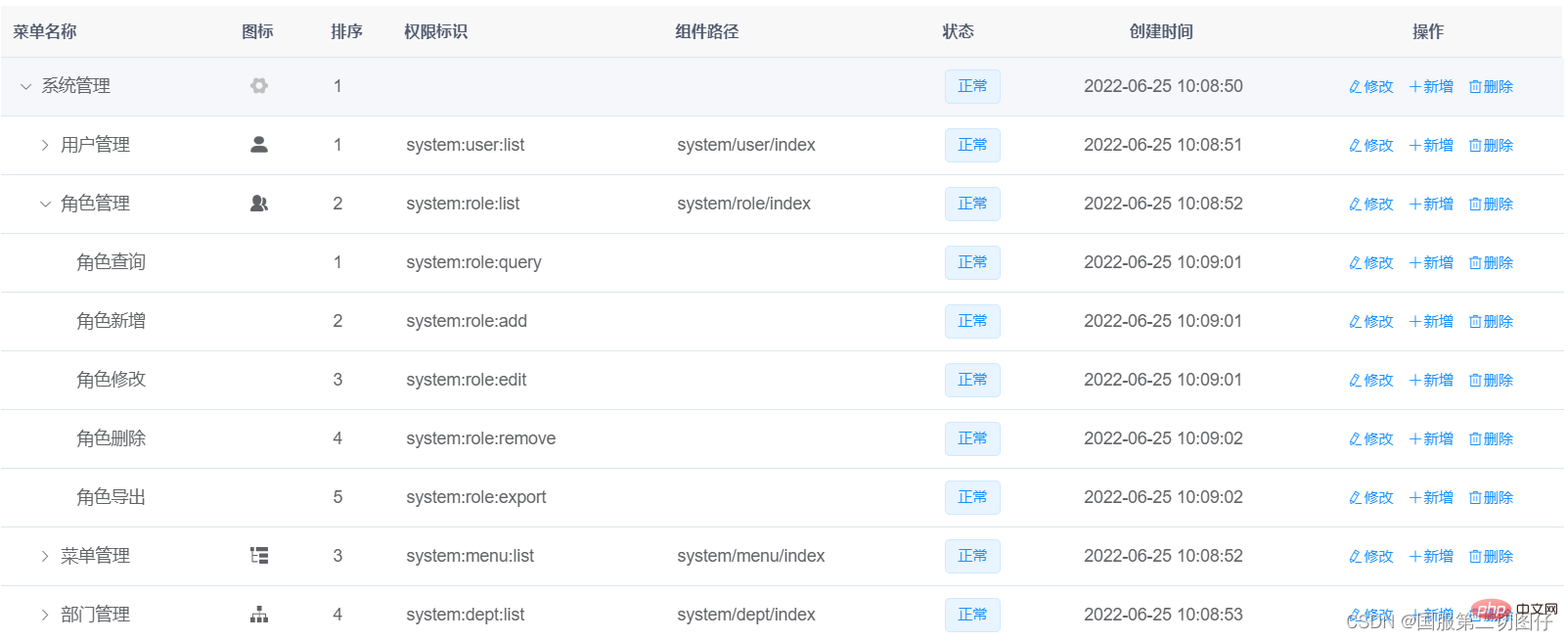Click 修改 for the 角色新增 row
This screenshot has height=641, width=1568.
coord(1371,322)
